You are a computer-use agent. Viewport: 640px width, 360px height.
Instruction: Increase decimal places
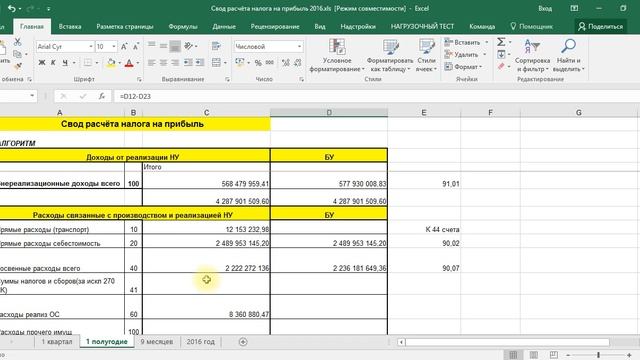pos(286,62)
